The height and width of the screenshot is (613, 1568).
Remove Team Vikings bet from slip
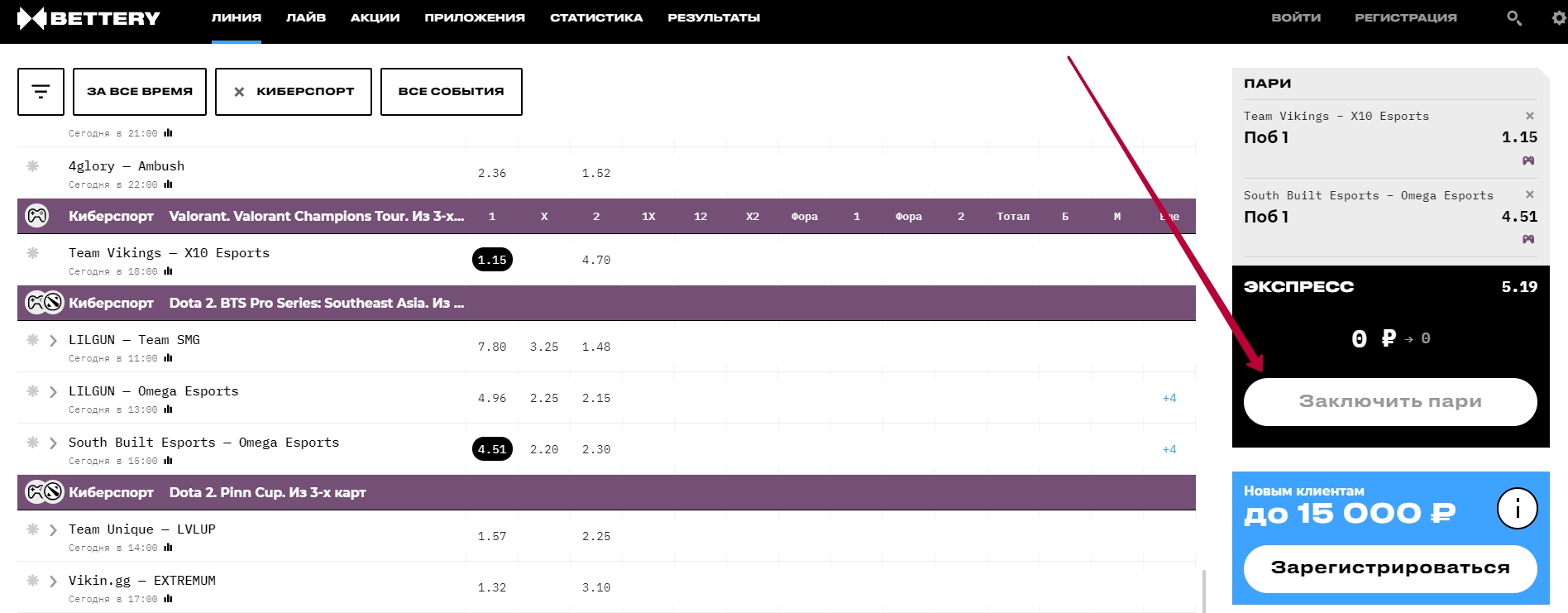[1529, 116]
